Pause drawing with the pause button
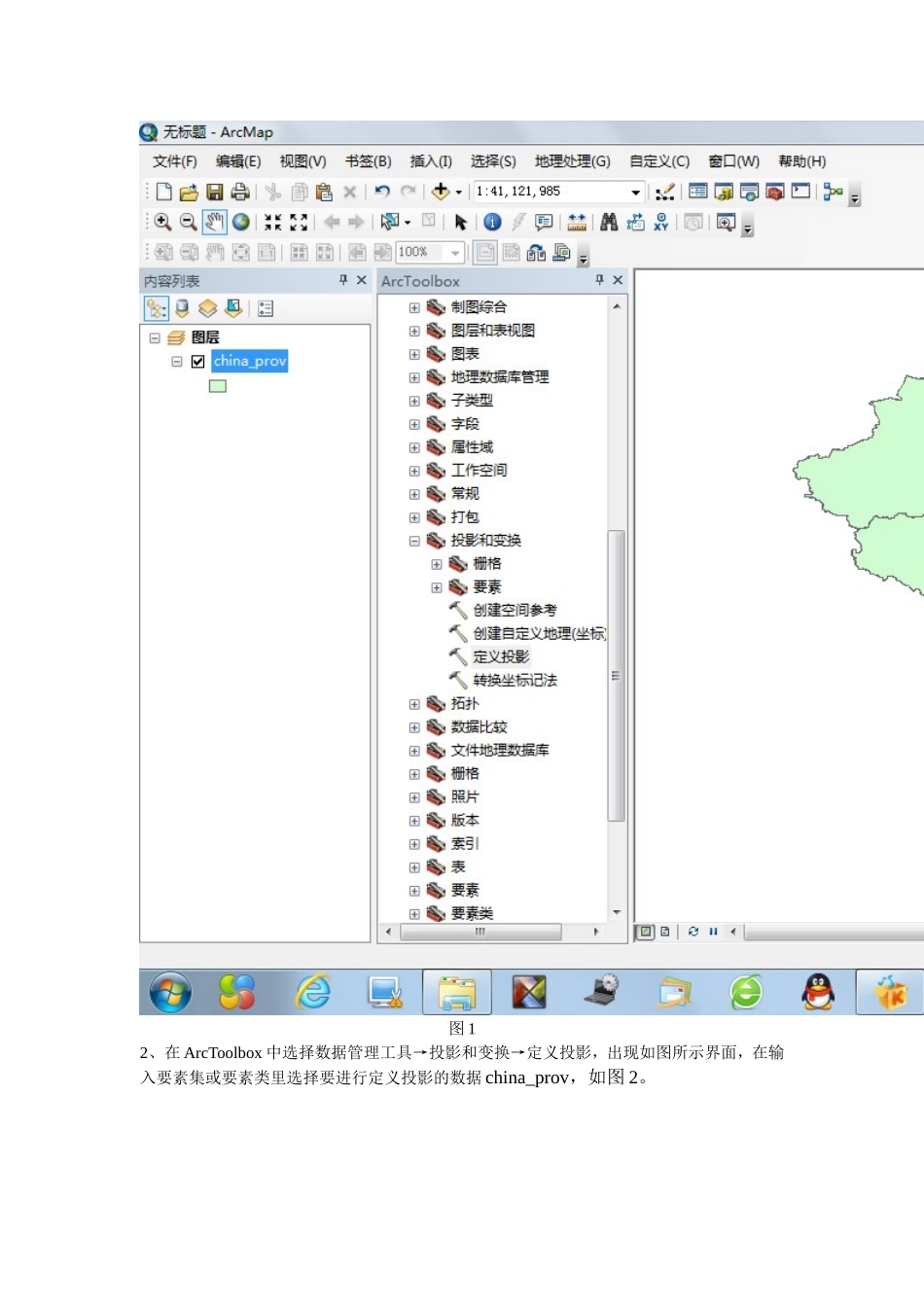This screenshot has height=1307, width=924. (x=713, y=932)
